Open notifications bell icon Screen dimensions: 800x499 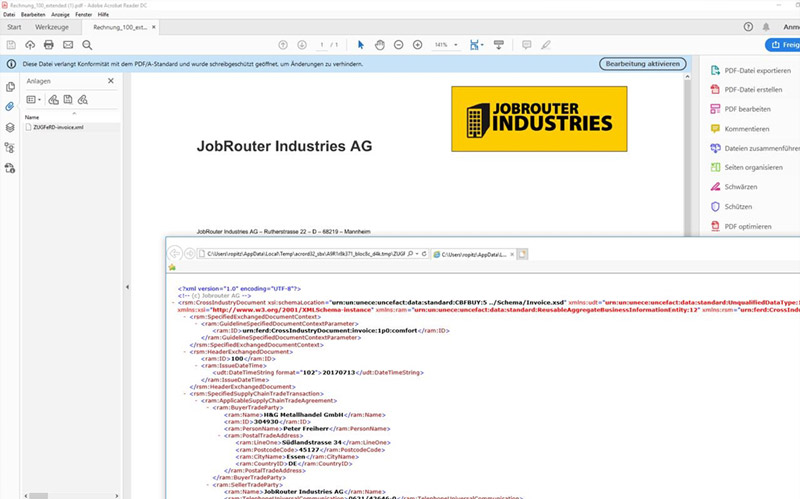coord(766,27)
